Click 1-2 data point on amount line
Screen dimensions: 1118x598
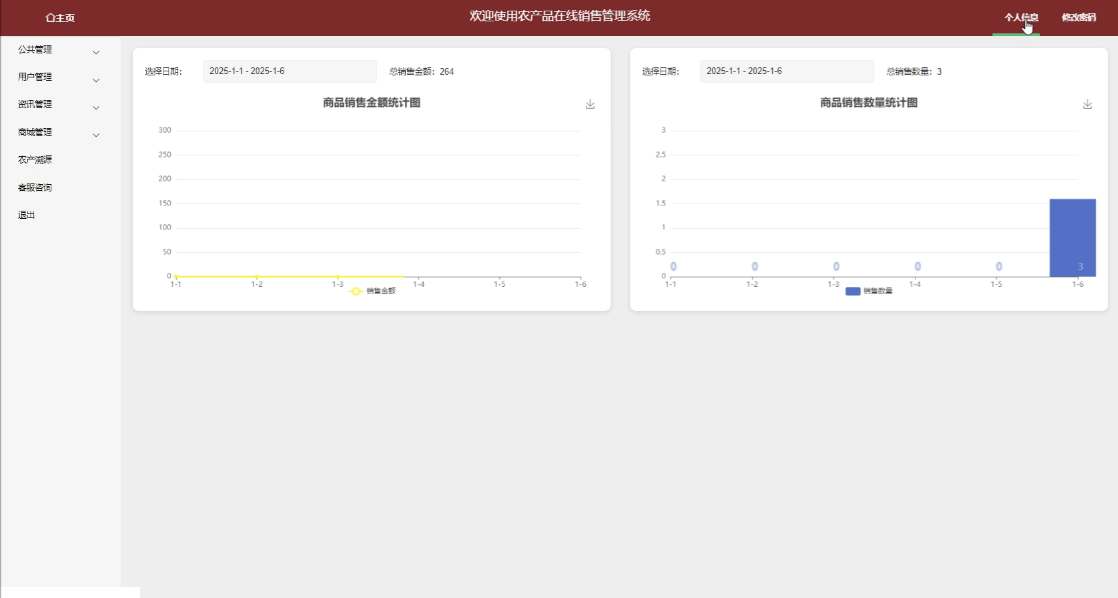tap(257, 276)
